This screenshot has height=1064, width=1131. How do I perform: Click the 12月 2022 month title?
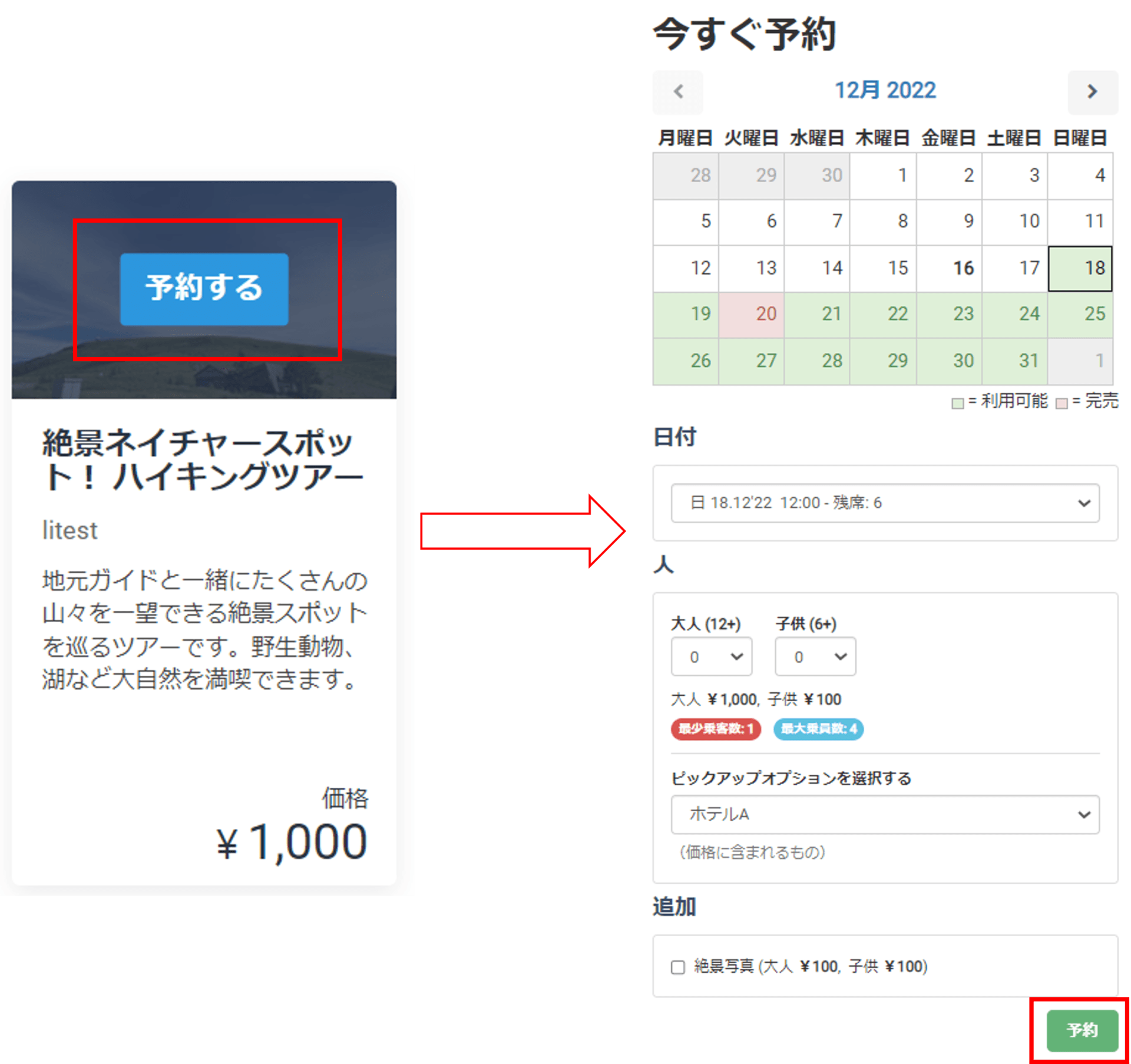pyautogui.click(x=885, y=90)
